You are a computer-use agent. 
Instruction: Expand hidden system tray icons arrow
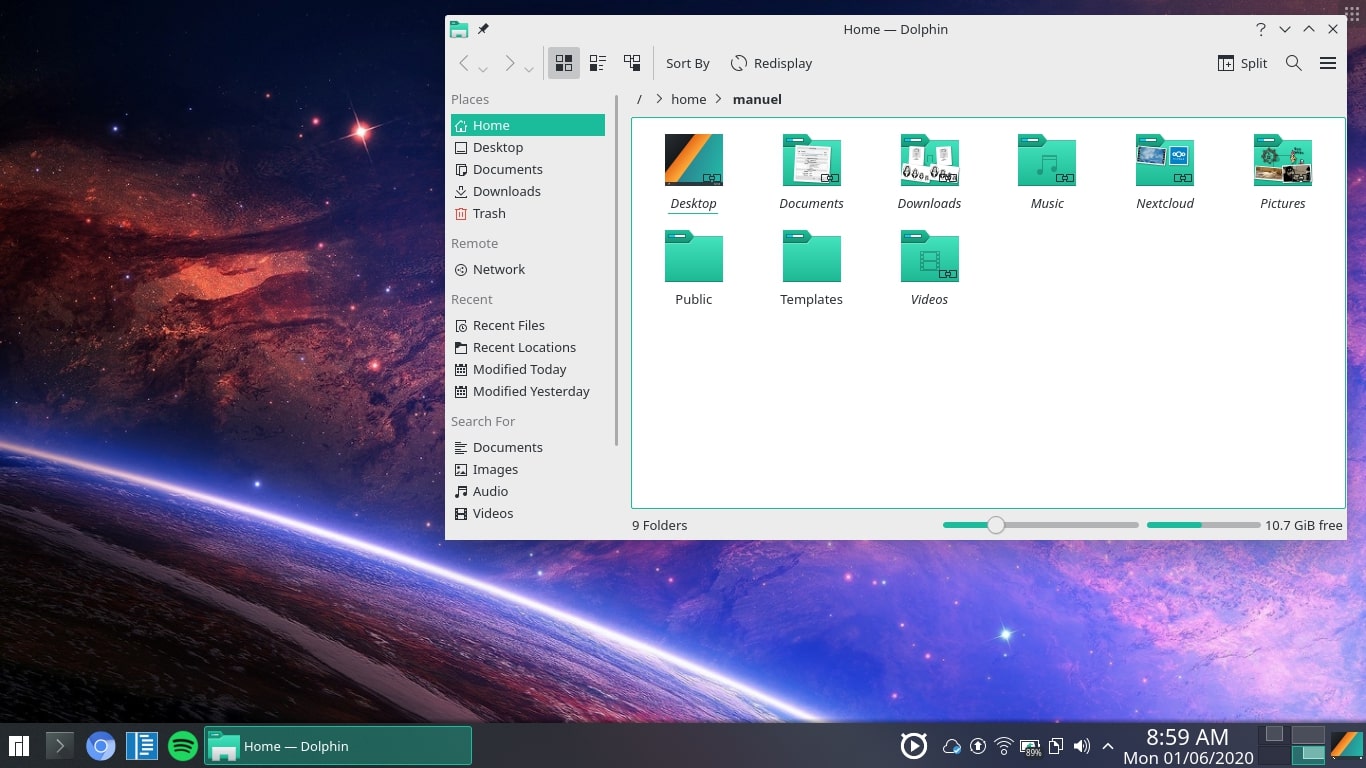(x=1107, y=746)
